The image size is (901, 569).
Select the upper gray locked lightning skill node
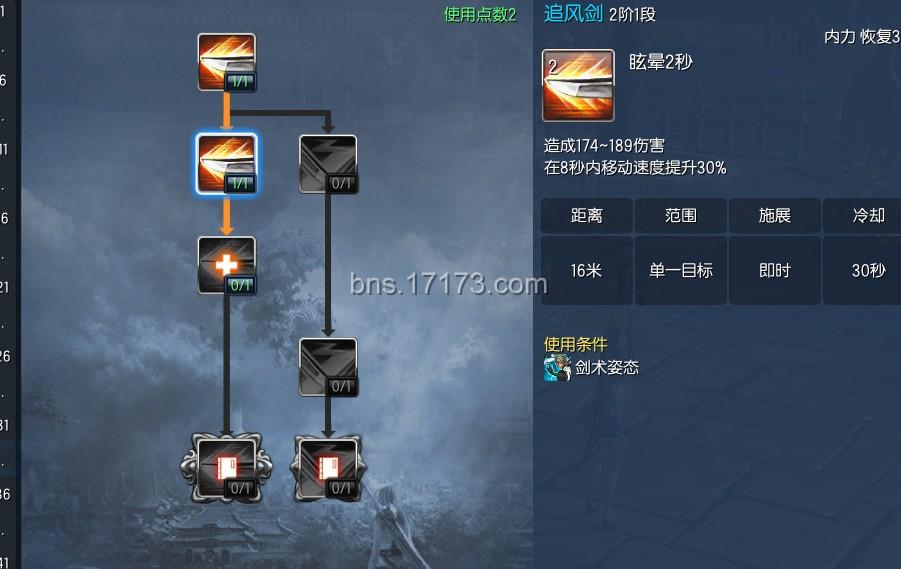(x=328, y=164)
